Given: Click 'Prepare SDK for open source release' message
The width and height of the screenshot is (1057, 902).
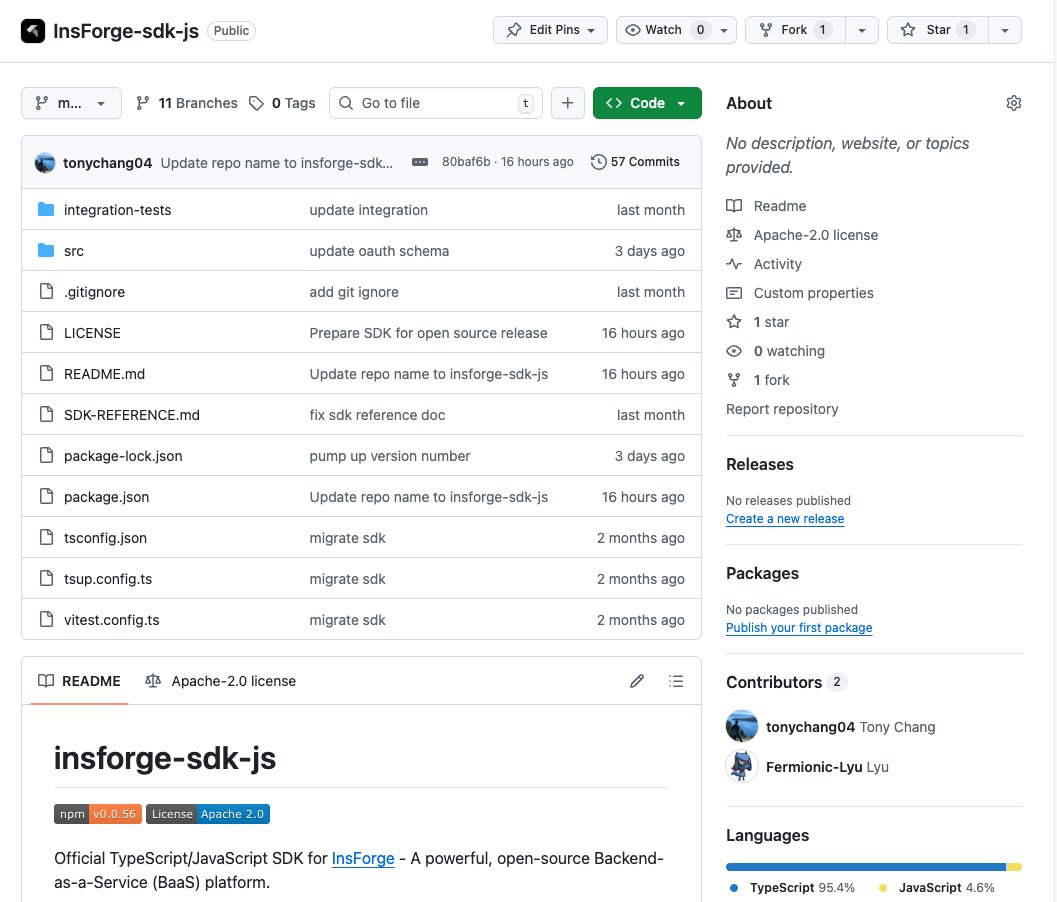Looking at the screenshot, I should click(x=428, y=333).
